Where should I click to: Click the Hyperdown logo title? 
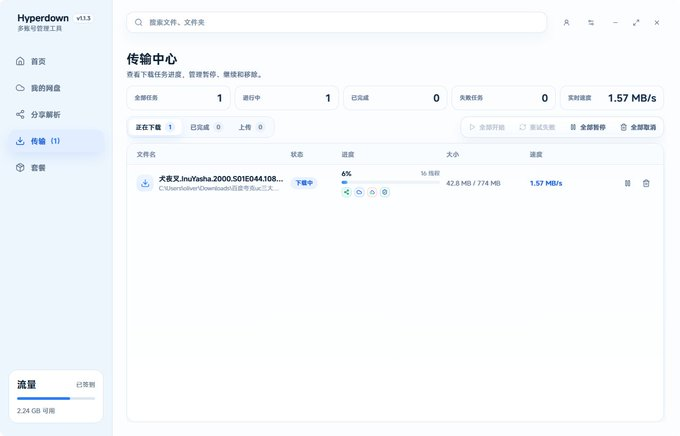[x=43, y=18]
